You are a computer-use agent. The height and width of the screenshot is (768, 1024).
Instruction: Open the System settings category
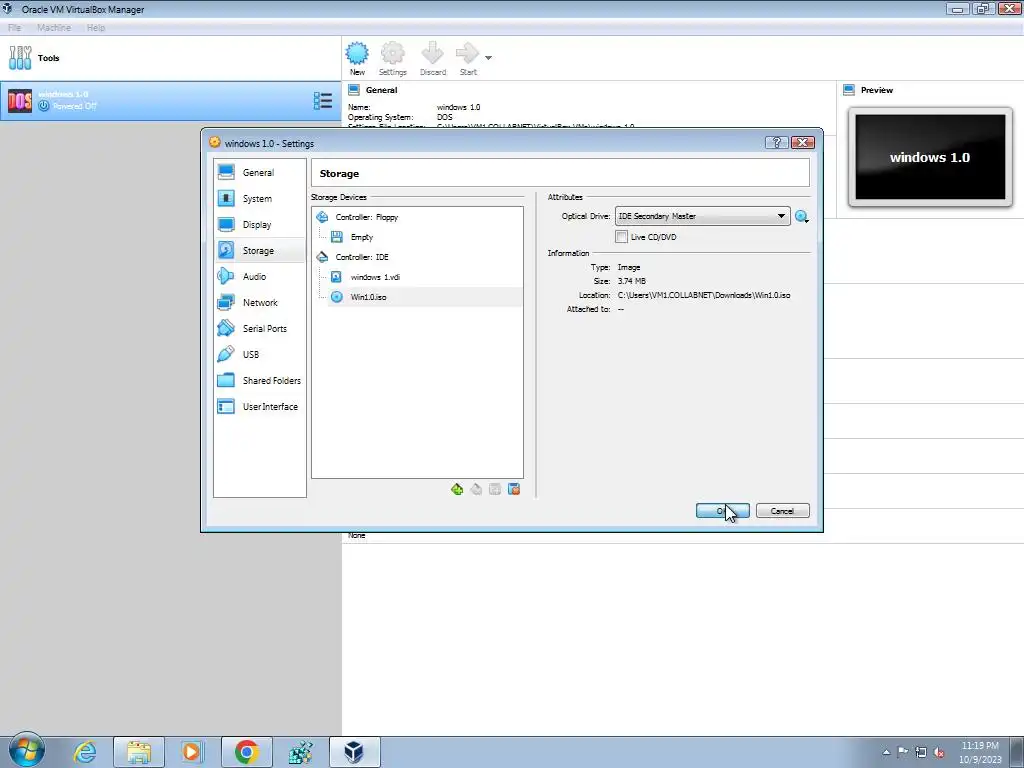click(x=259, y=199)
